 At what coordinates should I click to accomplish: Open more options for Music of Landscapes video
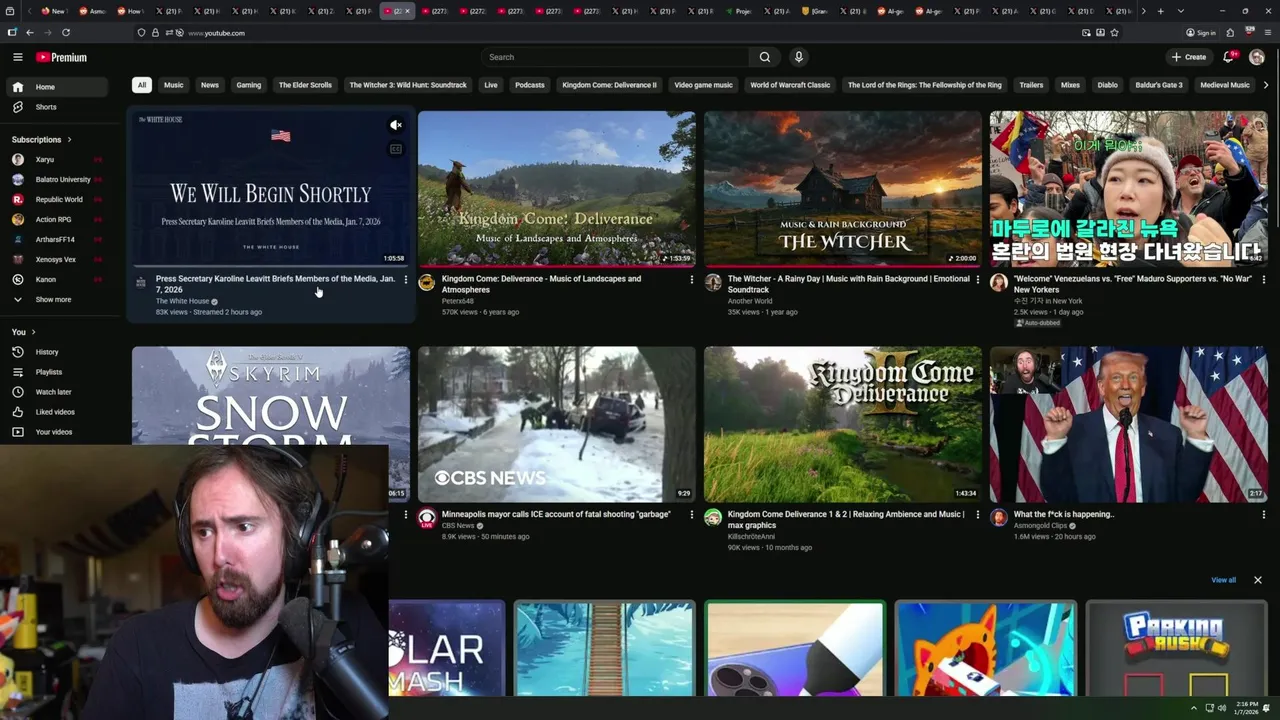click(691, 280)
